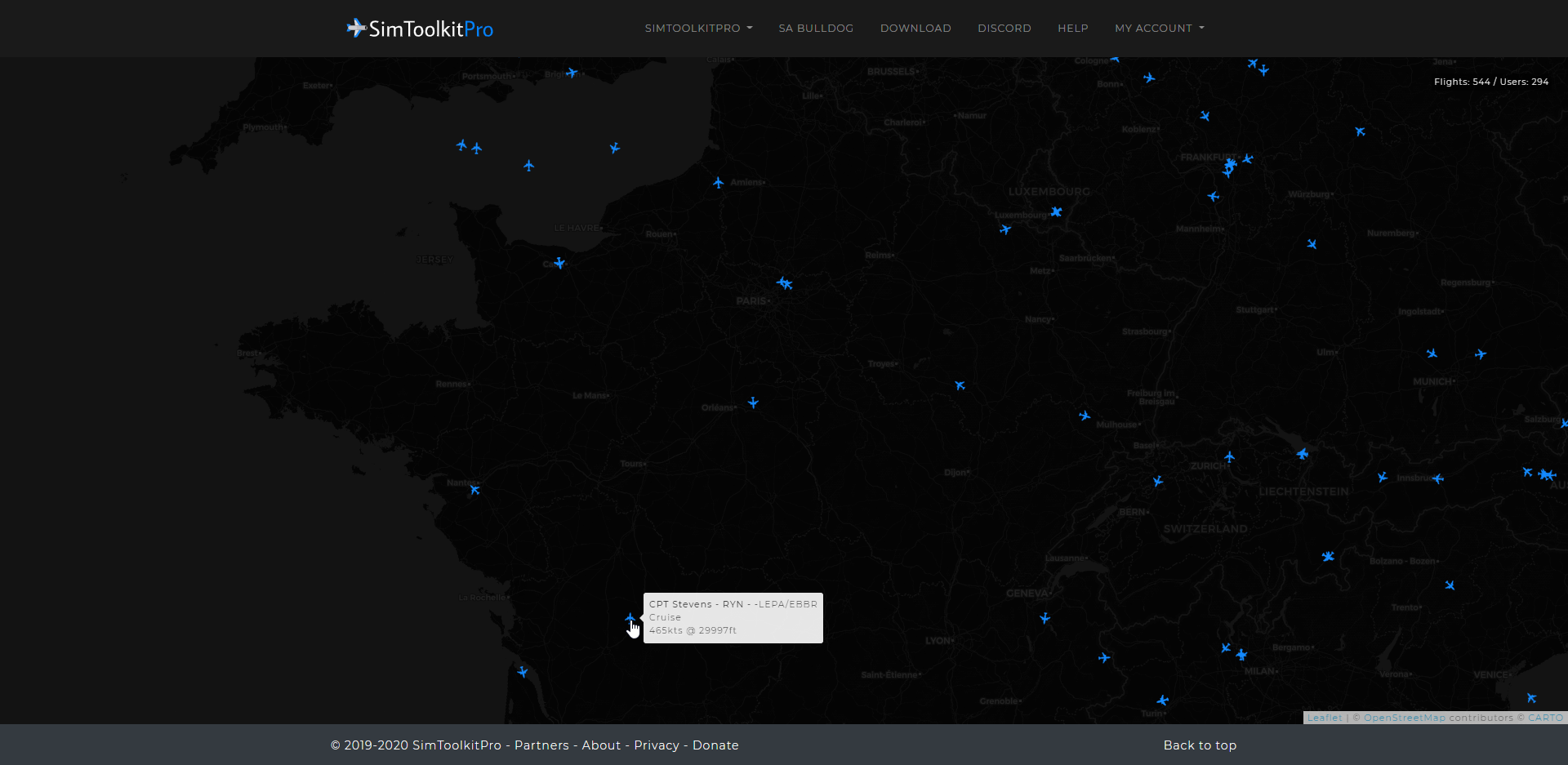Select the plane icon near Turin
This screenshot has width=1568, height=765.
(1163, 701)
